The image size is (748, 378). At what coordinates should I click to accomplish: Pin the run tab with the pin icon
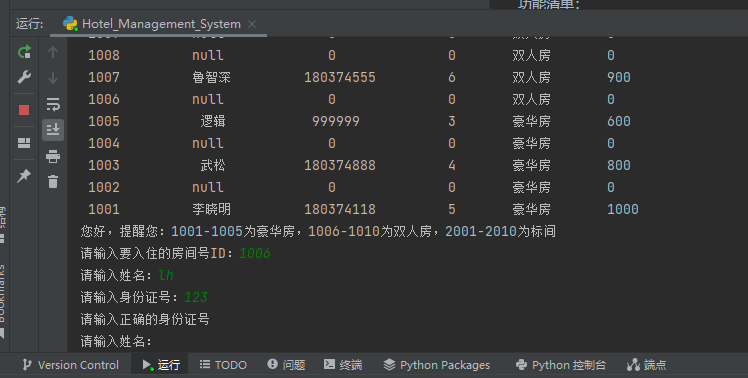24,176
